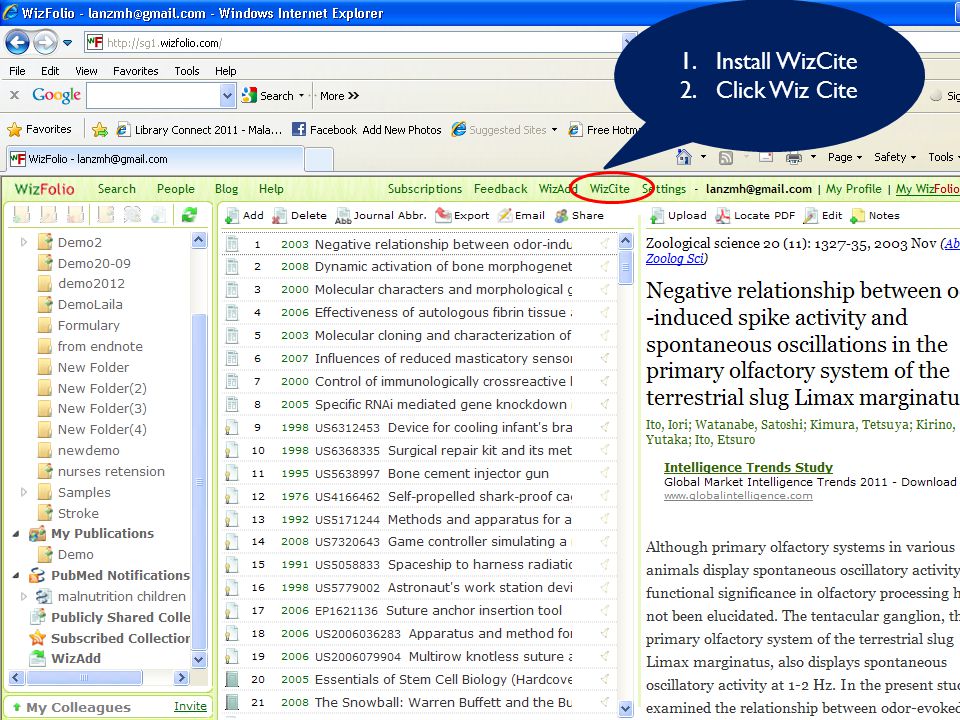Expand the Demo2 folder
960x720 pixels.
pos(24,242)
